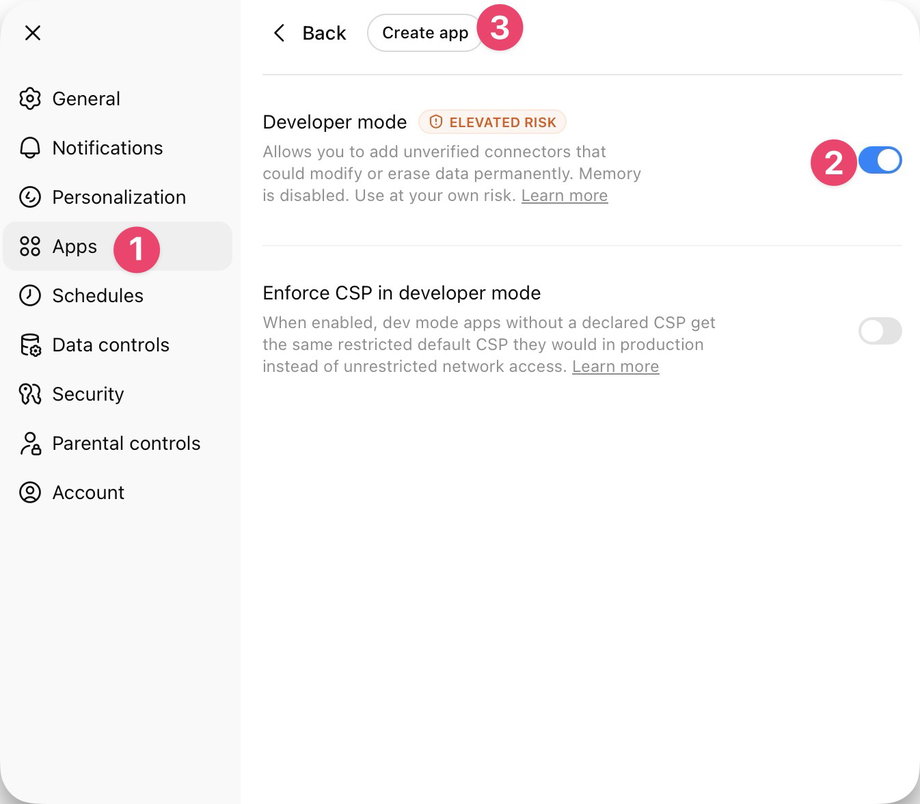Click the Account profile icon
This screenshot has height=804, width=920.
30,492
